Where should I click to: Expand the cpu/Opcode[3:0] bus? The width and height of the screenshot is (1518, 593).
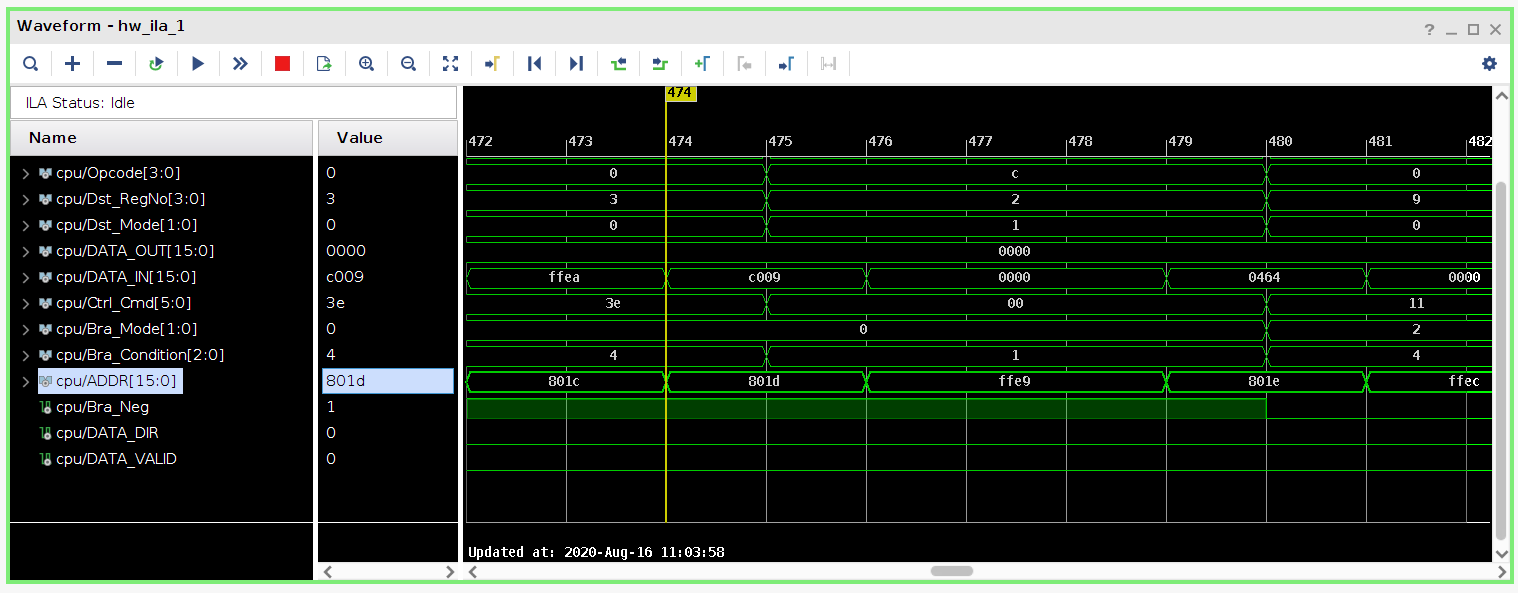[26, 173]
